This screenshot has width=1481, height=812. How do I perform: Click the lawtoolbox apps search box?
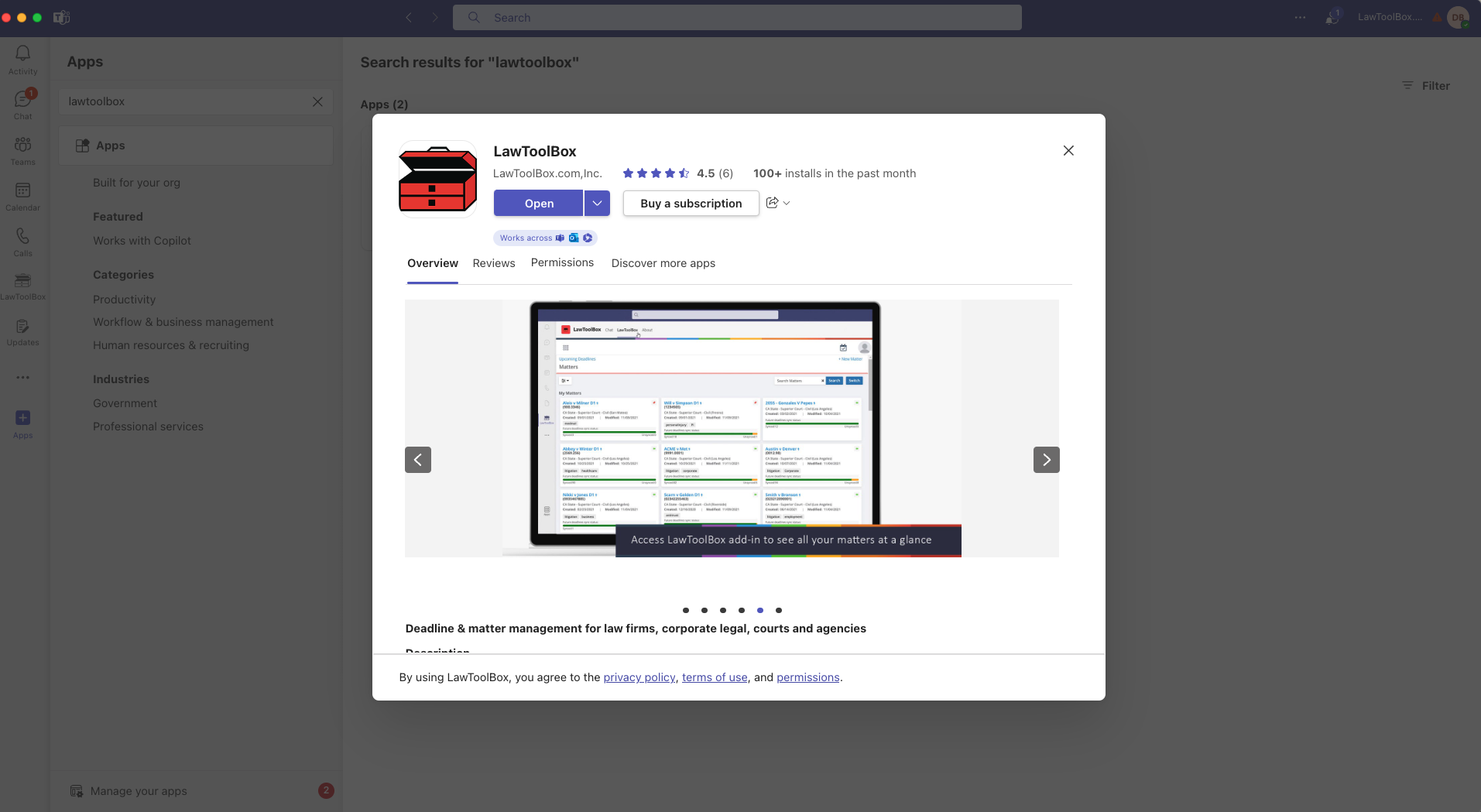[196, 101]
